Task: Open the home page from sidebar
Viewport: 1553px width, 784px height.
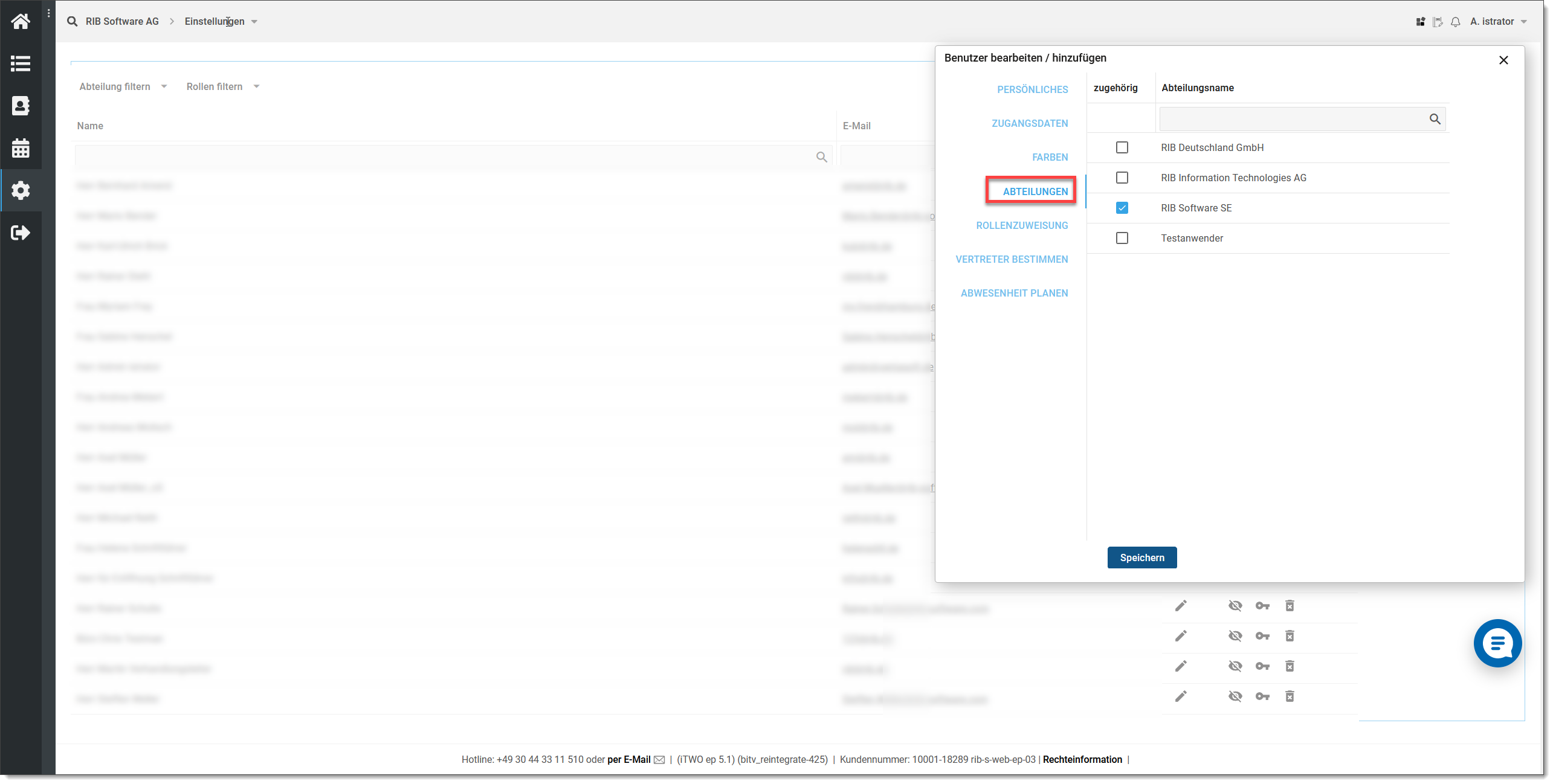Action: 21,22
